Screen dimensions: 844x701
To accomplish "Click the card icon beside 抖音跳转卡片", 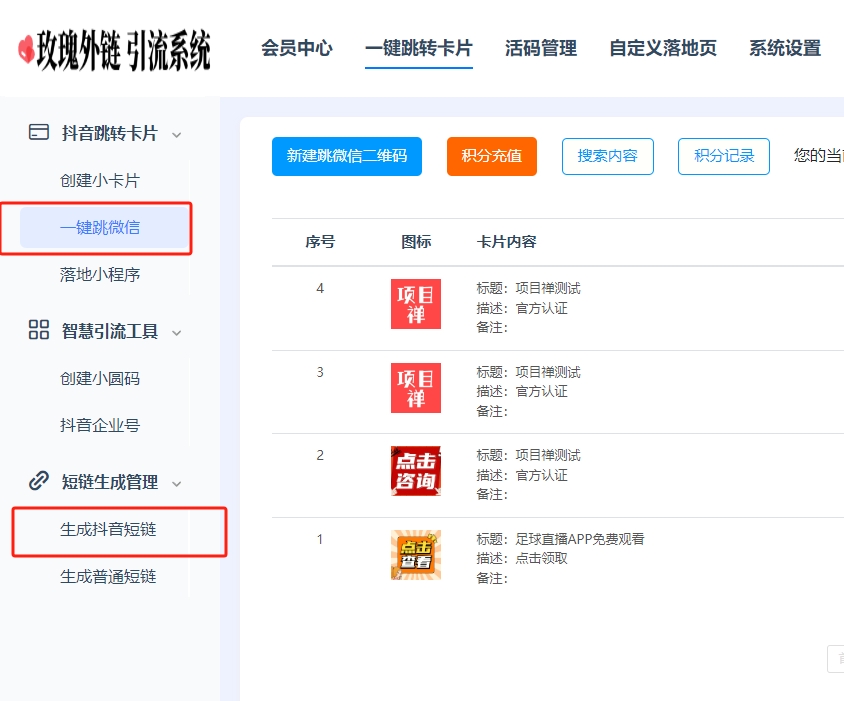I will [39, 133].
